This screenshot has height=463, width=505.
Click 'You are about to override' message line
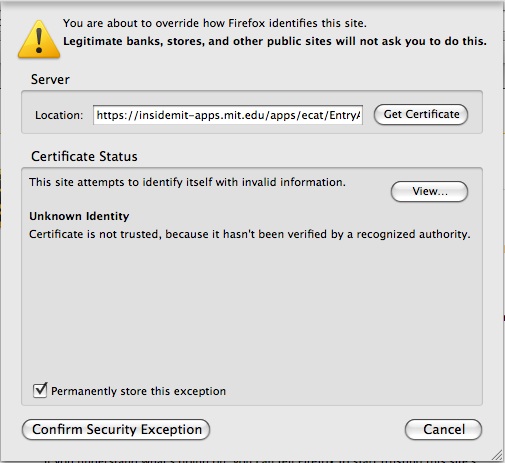215,23
